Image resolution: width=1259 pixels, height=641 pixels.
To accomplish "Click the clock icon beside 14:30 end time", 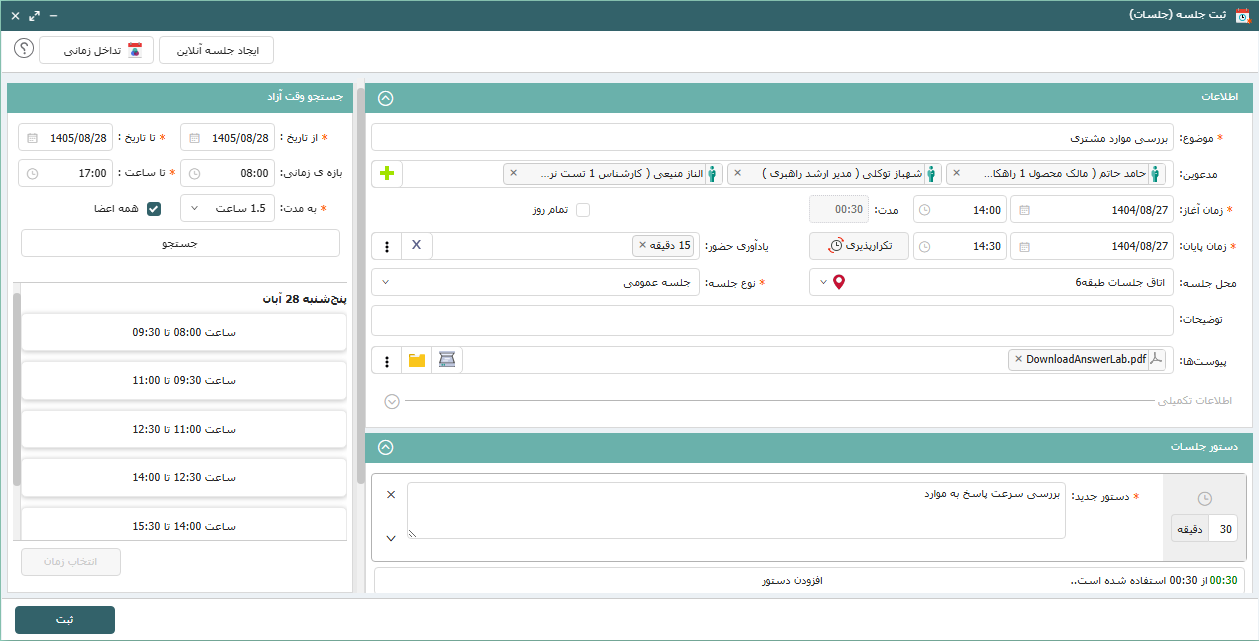I will click(x=924, y=247).
